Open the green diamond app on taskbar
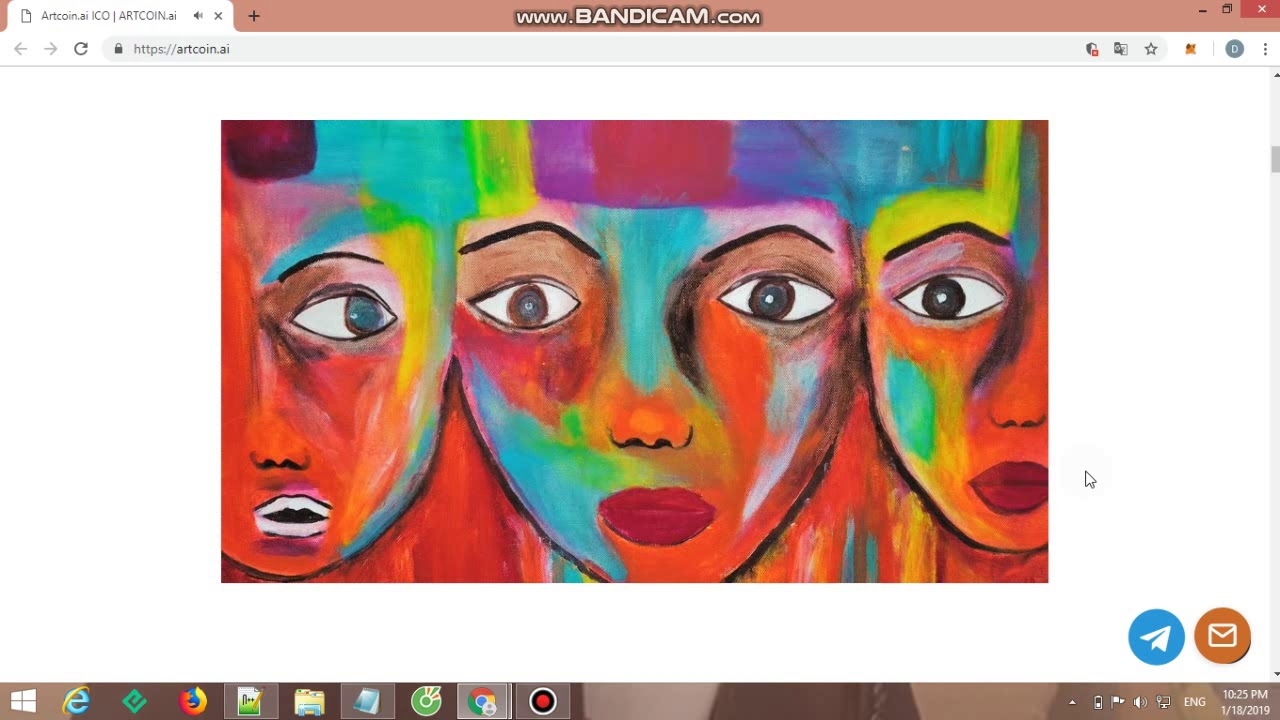Screen dimensions: 1280x720 134,701
